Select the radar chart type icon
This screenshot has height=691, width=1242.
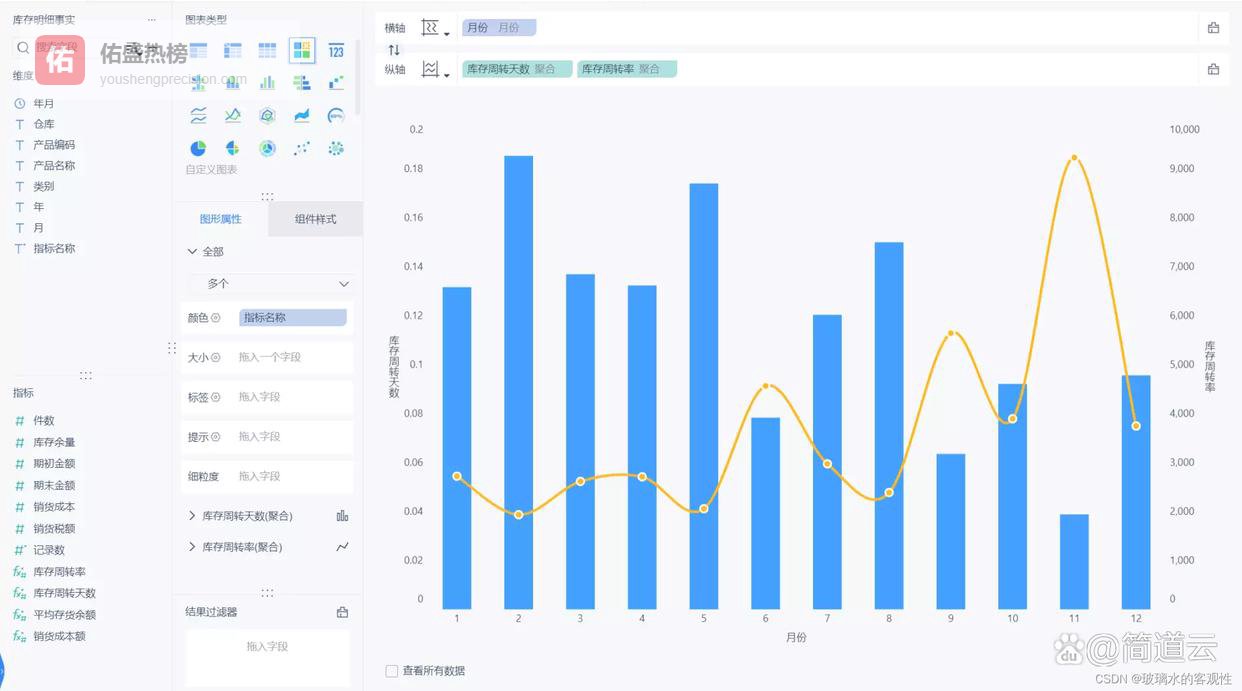pyautogui.click(x=267, y=115)
